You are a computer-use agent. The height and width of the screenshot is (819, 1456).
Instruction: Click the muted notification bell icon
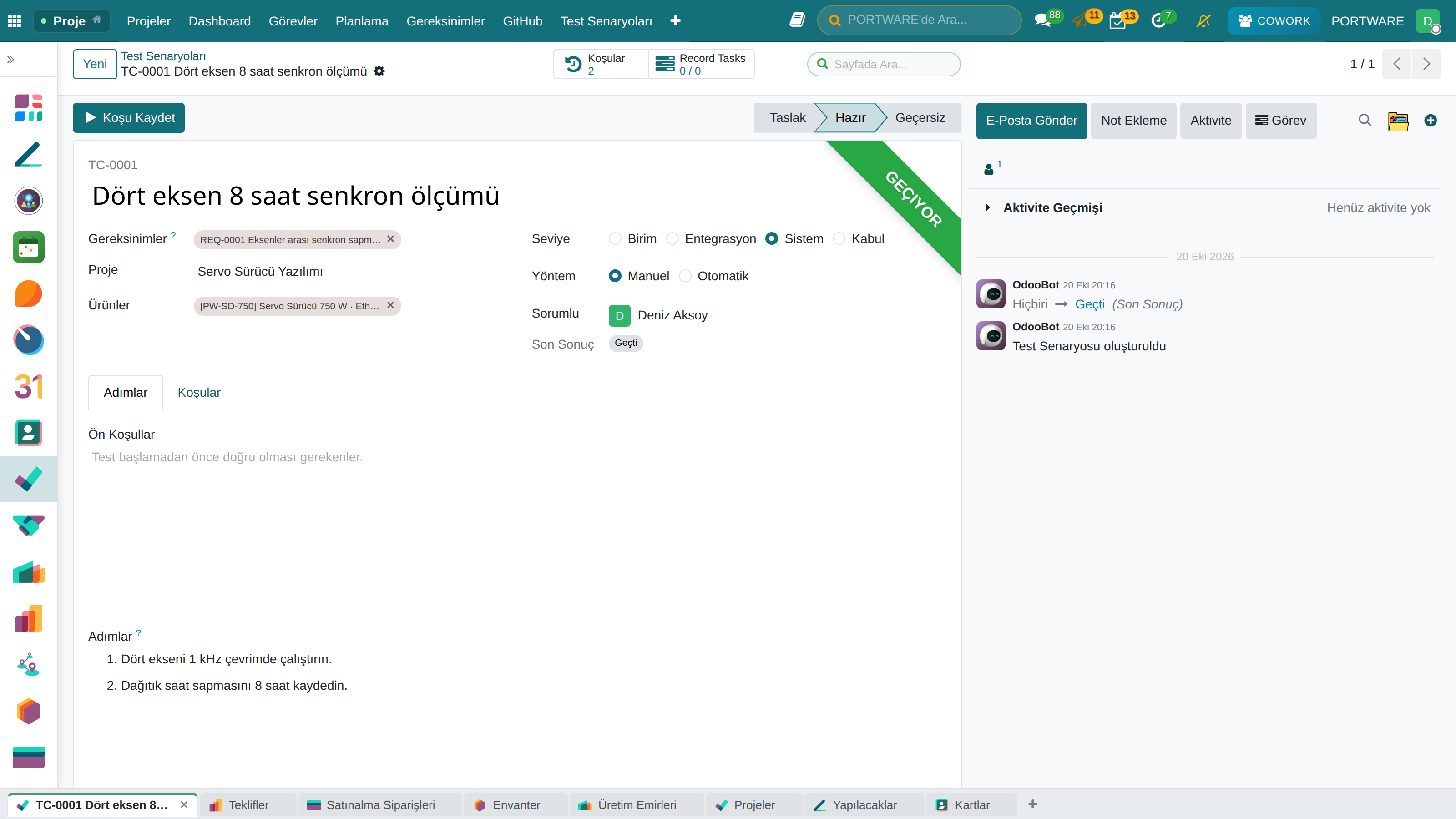point(1203,21)
